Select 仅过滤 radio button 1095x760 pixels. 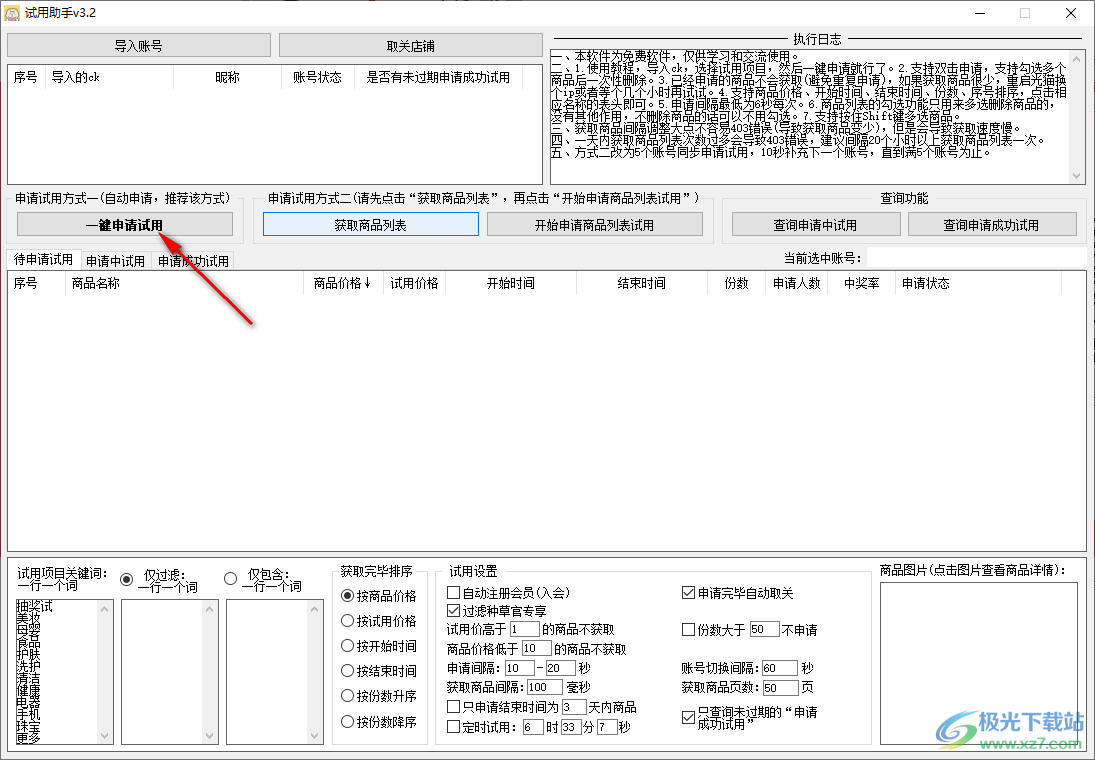126,579
